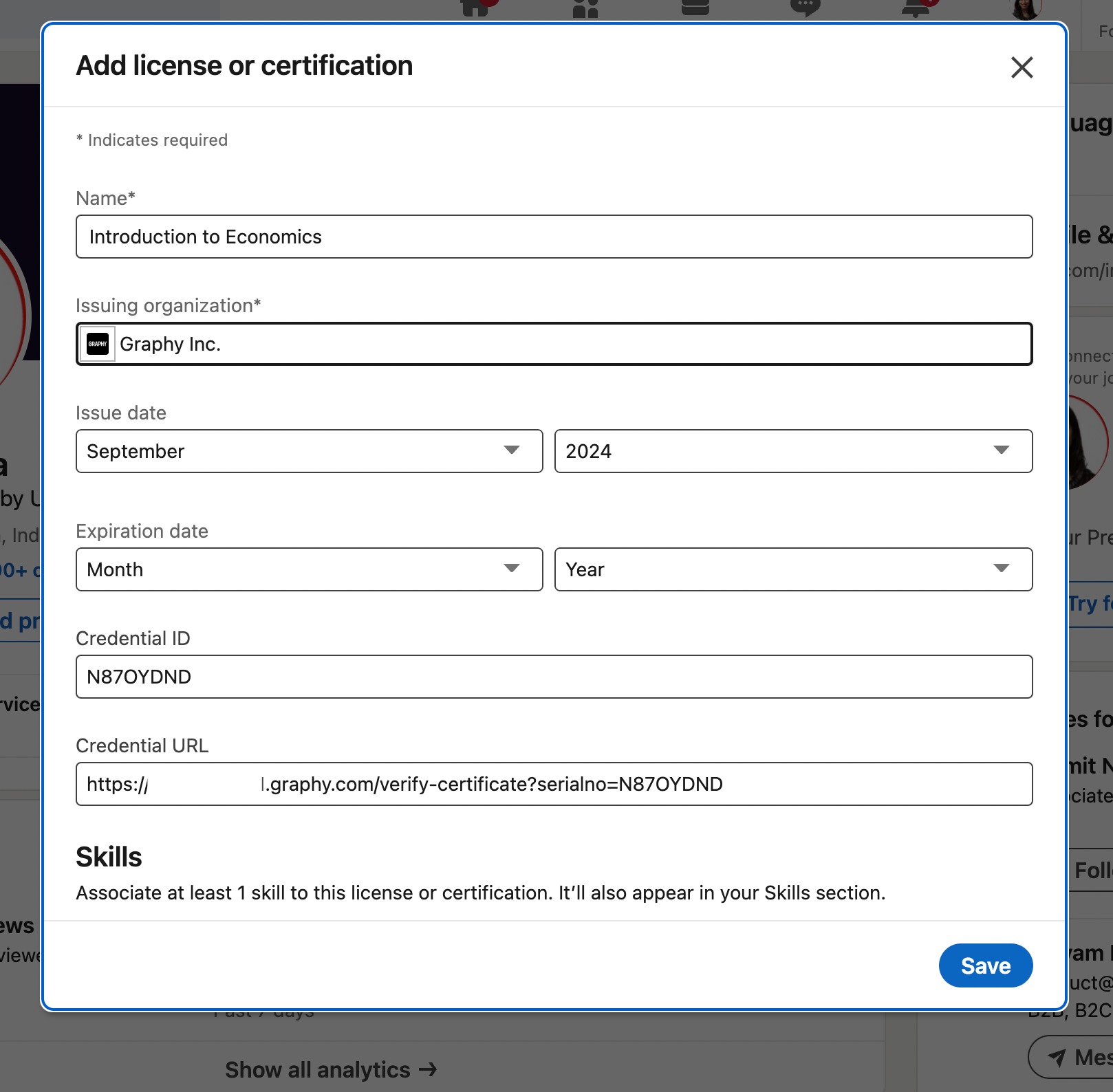Click into the Credential ID field

pyautogui.click(x=554, y=677)
